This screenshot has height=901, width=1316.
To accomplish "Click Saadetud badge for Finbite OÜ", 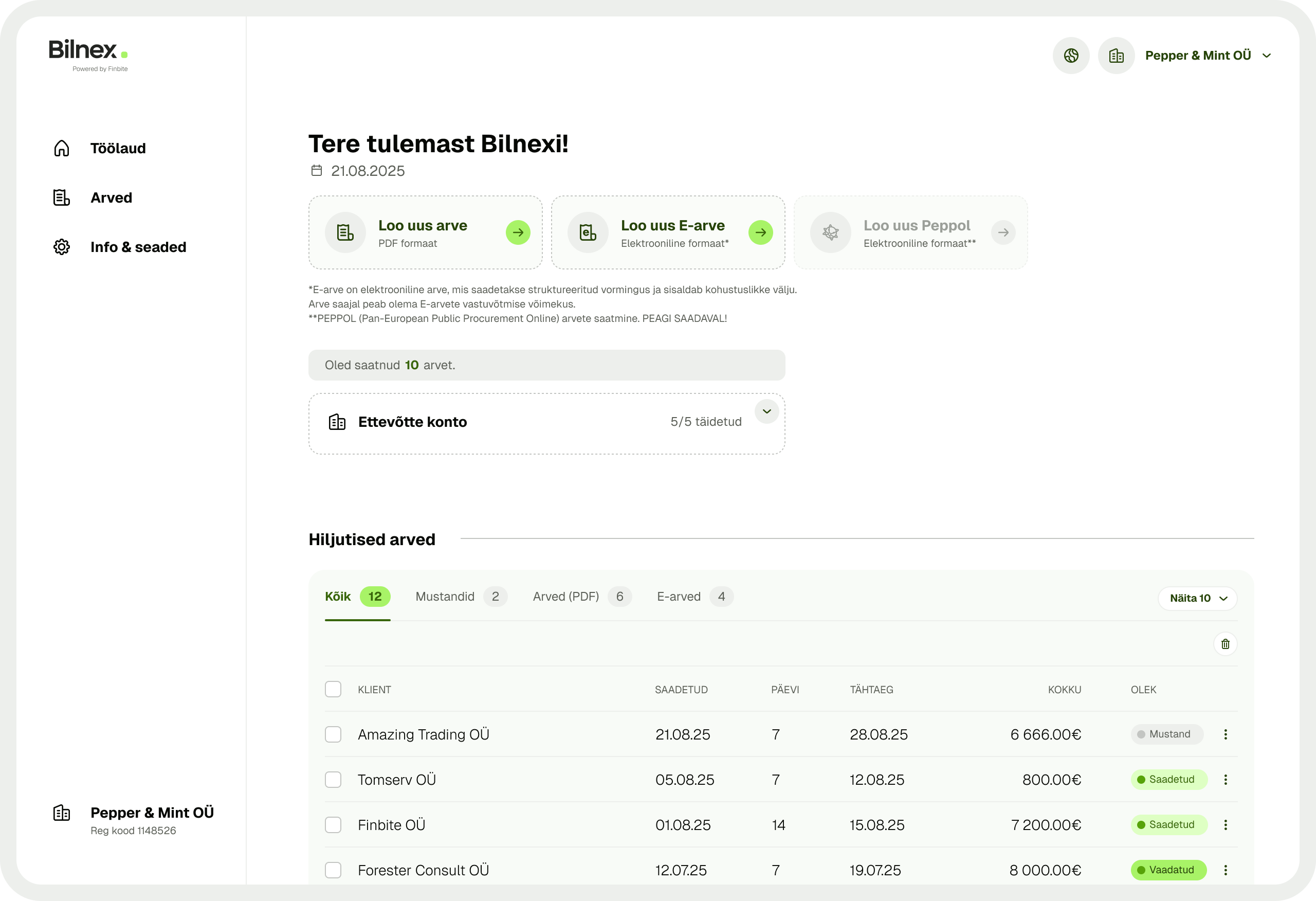I will point(1169,825).
